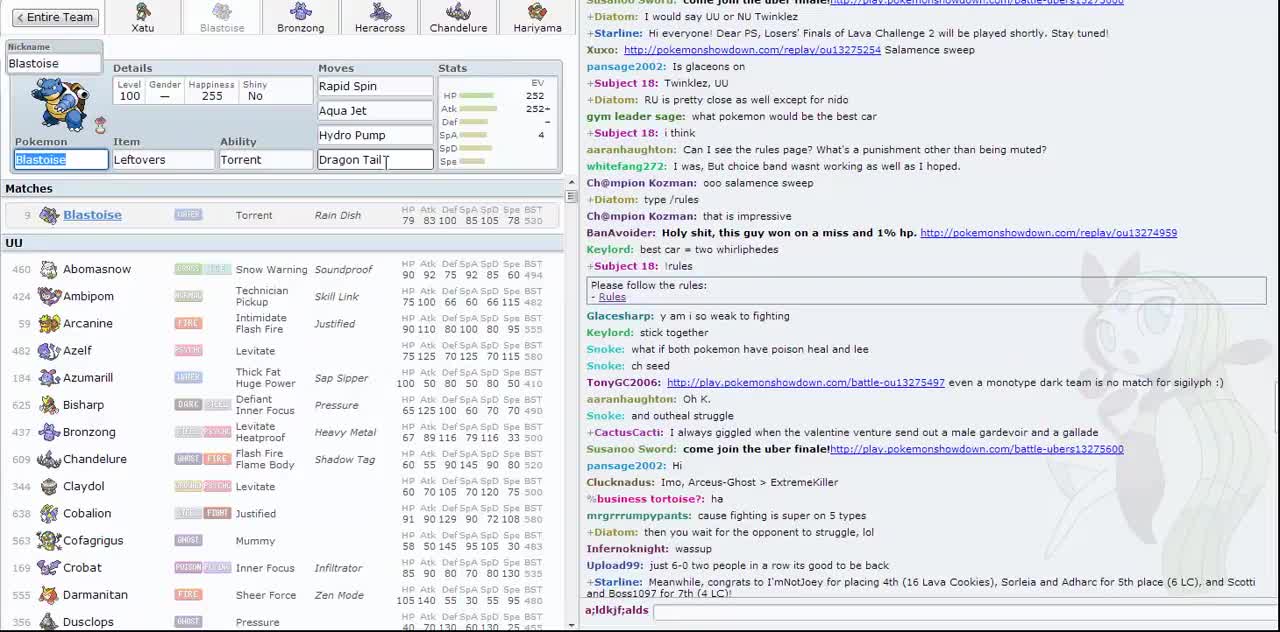The height and width of the screenshot is (632, 1280).
Task: Click the Torrent ability field
Action: pos(266,159)
